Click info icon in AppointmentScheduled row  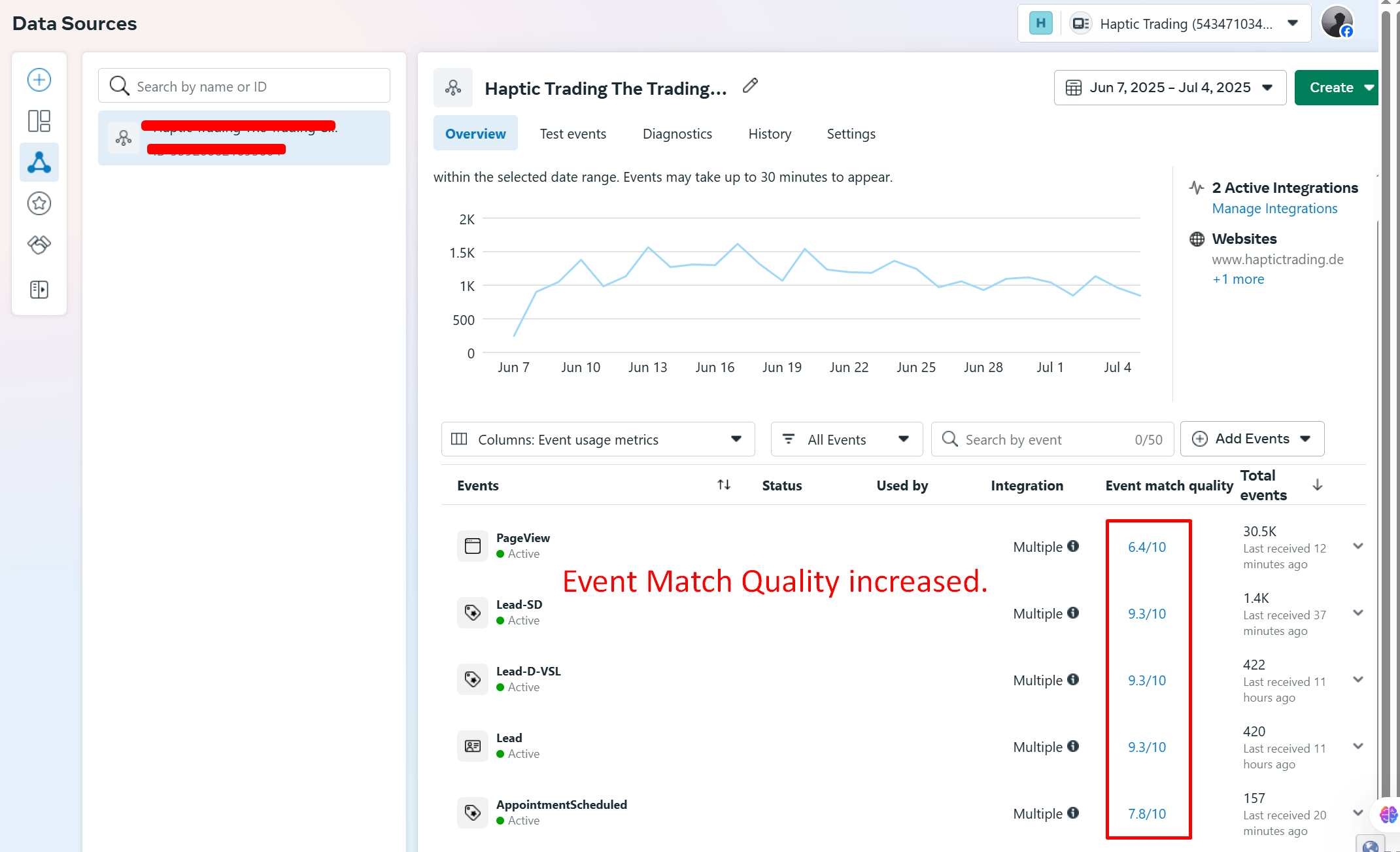[1073, 813]
